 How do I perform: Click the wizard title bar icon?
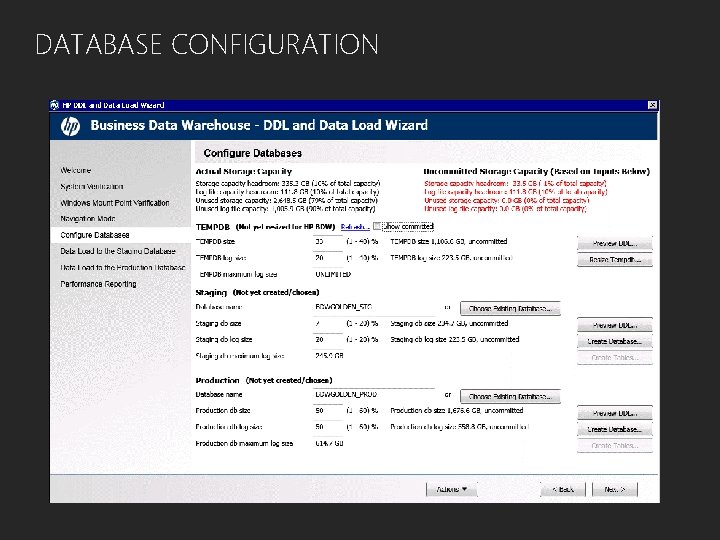coord(55,105)
